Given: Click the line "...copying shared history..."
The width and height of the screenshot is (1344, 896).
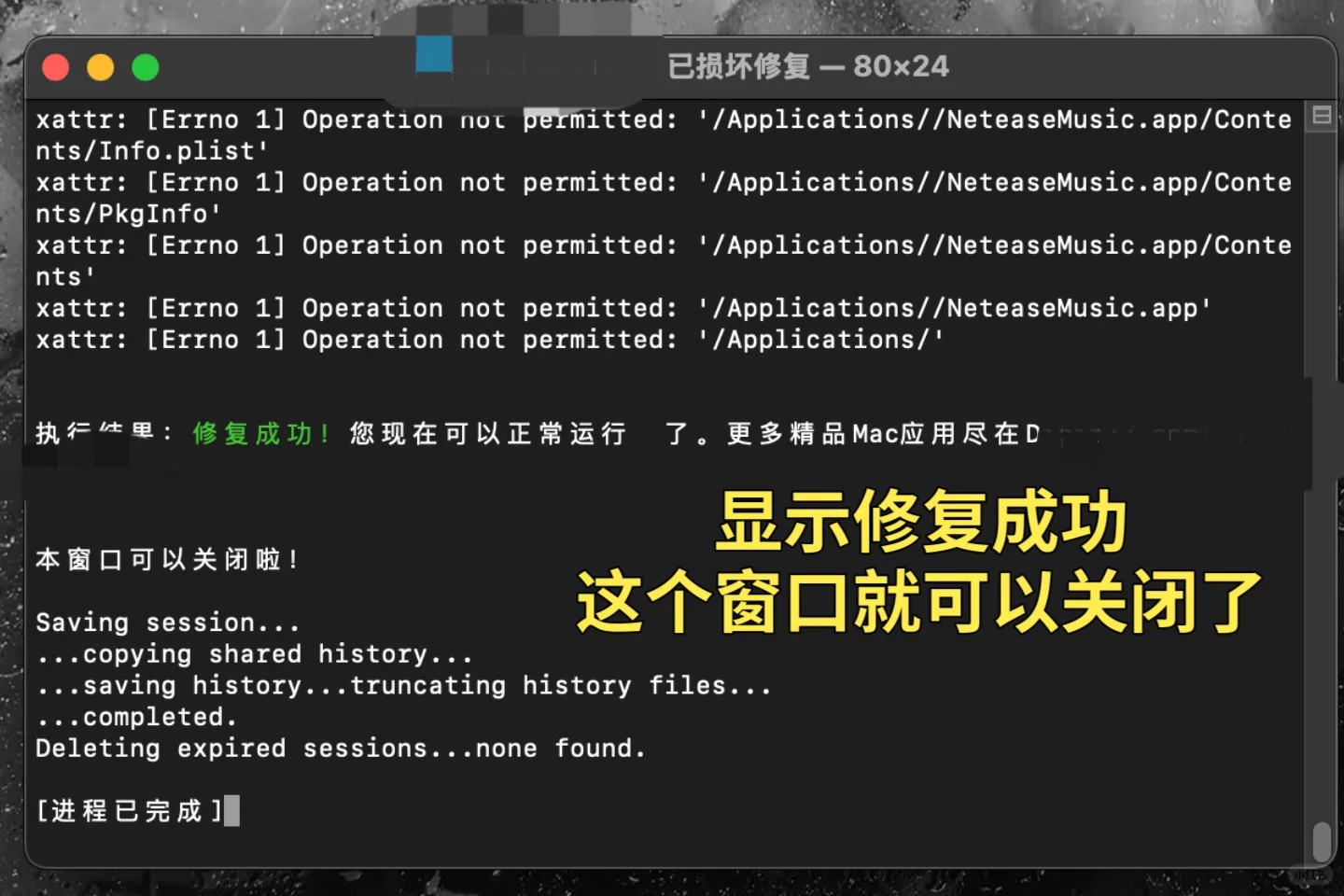Looking at the screenshot, I should (255, 654).
